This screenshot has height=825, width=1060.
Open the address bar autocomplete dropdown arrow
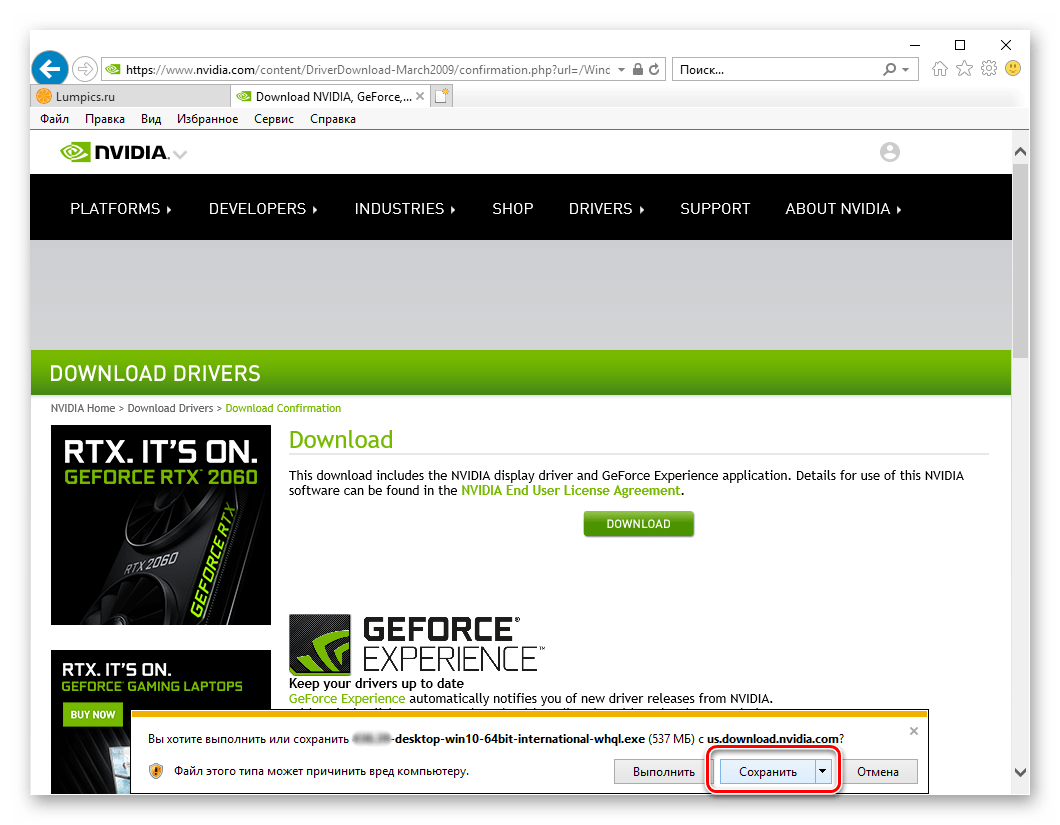pos(621,70)
